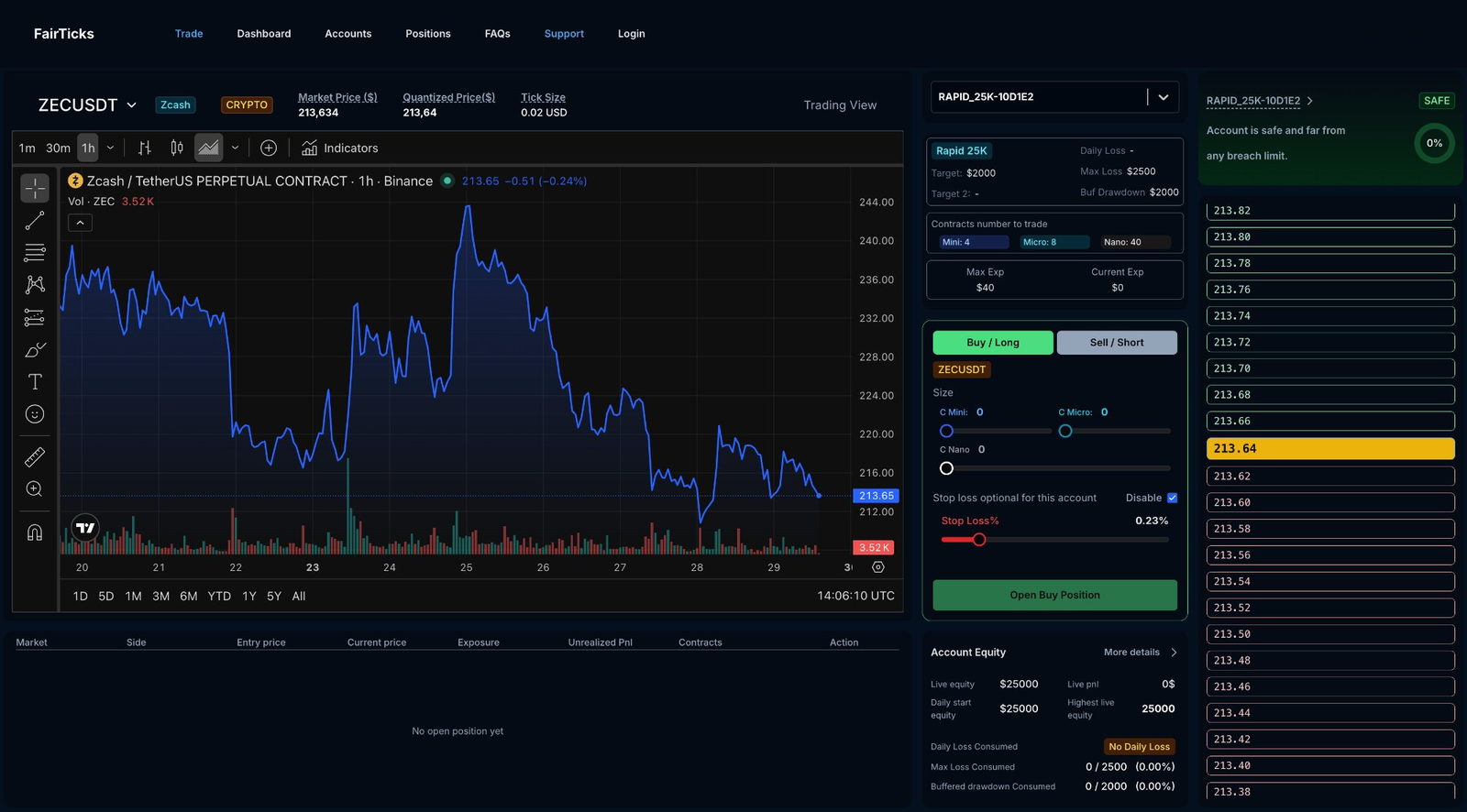Click the ZECUSDT order symbol tag
This screenshot has height=812, width=1467.
coord(962,370)
